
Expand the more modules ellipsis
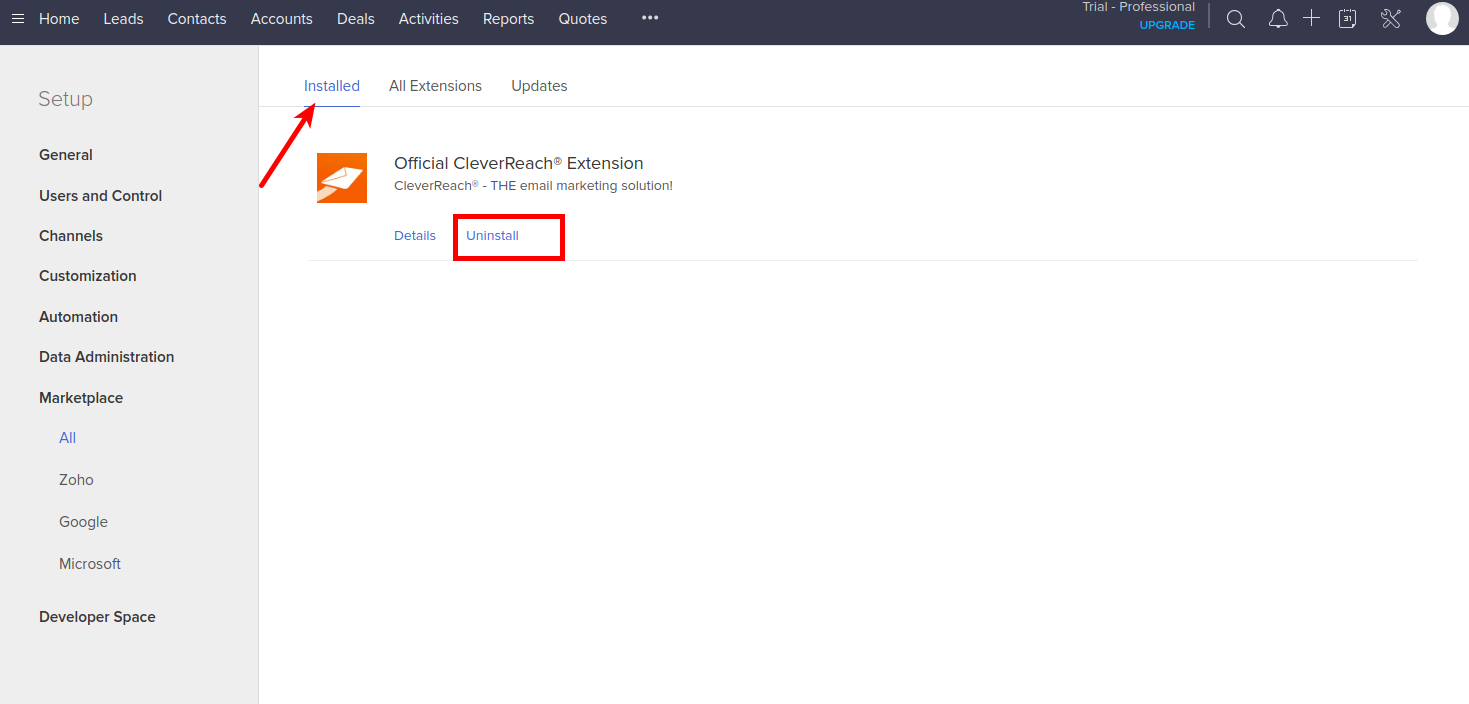coord(650,18)
